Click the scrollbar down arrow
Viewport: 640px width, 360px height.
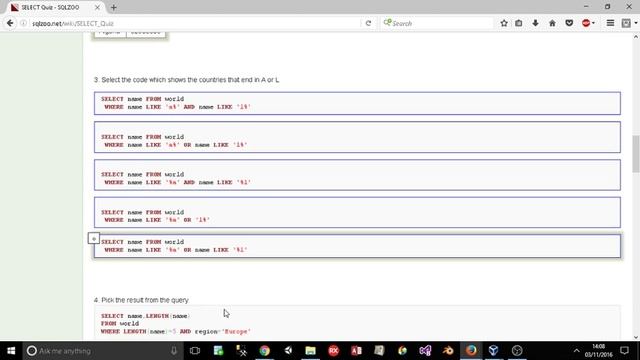pos(636,337)
